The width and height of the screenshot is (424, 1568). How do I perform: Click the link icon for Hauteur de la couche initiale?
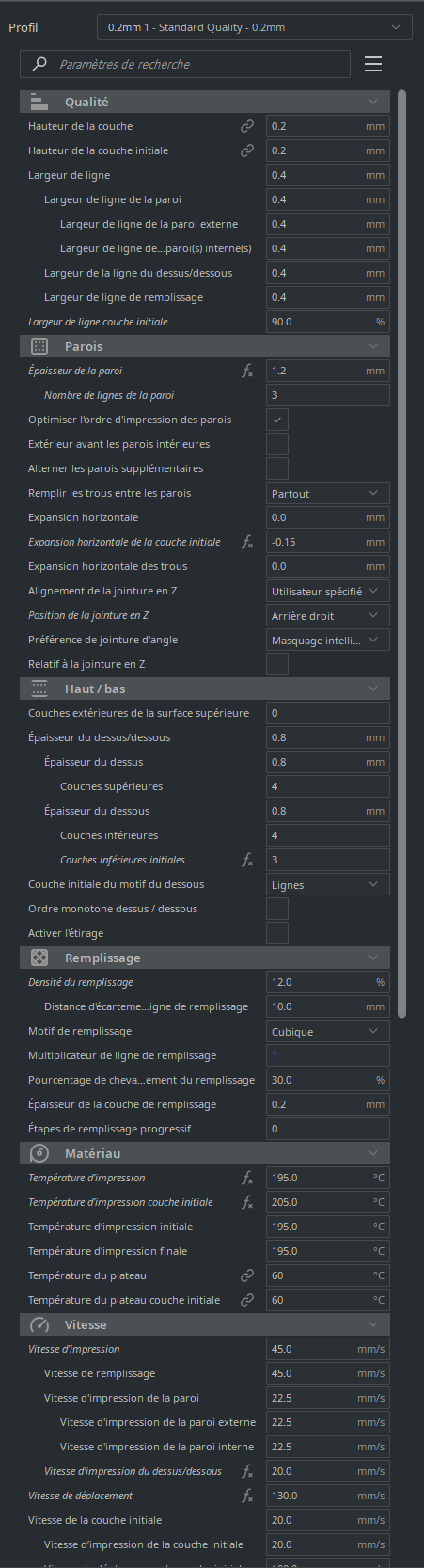247,150
